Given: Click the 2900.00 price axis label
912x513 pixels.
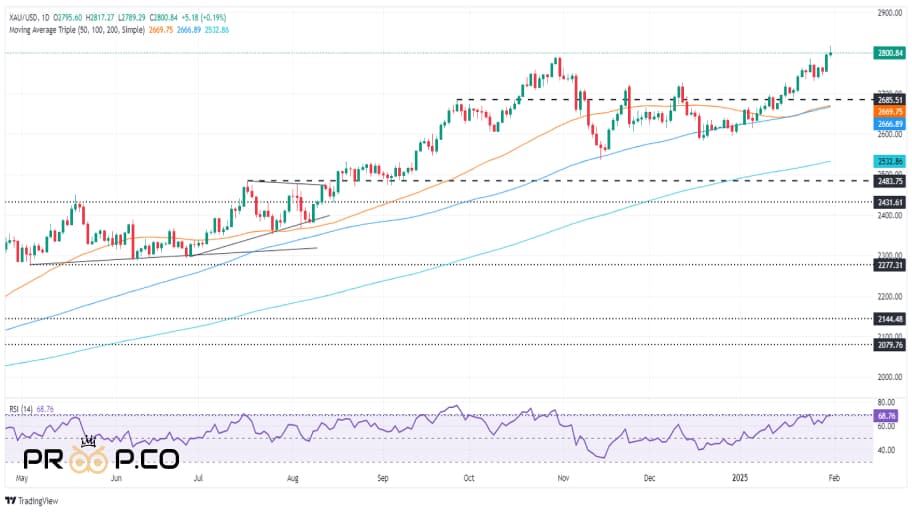Looking at the screenshot, I should (x=890, y=13).
